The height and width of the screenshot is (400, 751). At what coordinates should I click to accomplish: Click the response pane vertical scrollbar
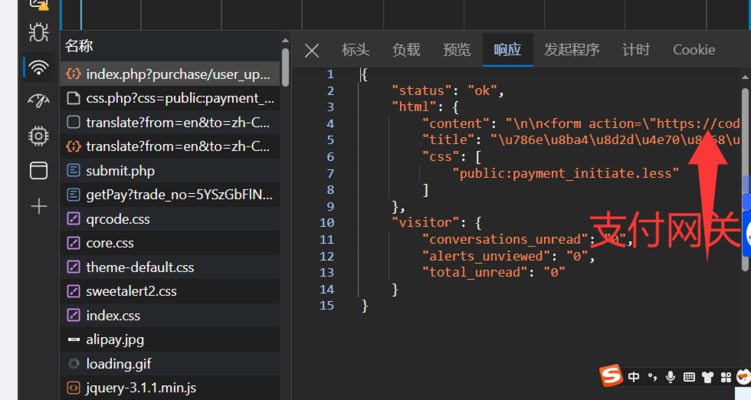click(745, 179)
